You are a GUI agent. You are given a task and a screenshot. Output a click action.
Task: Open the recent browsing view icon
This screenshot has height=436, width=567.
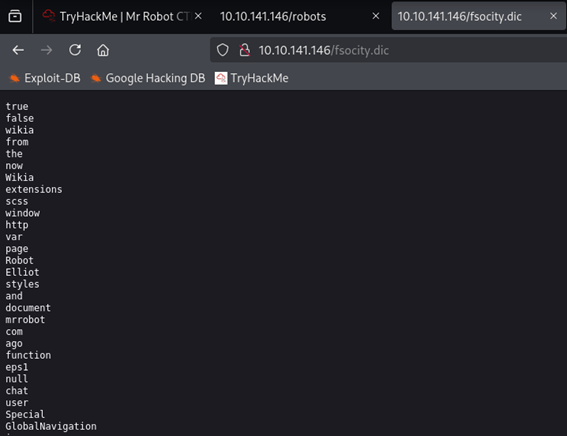coord(15,16)
